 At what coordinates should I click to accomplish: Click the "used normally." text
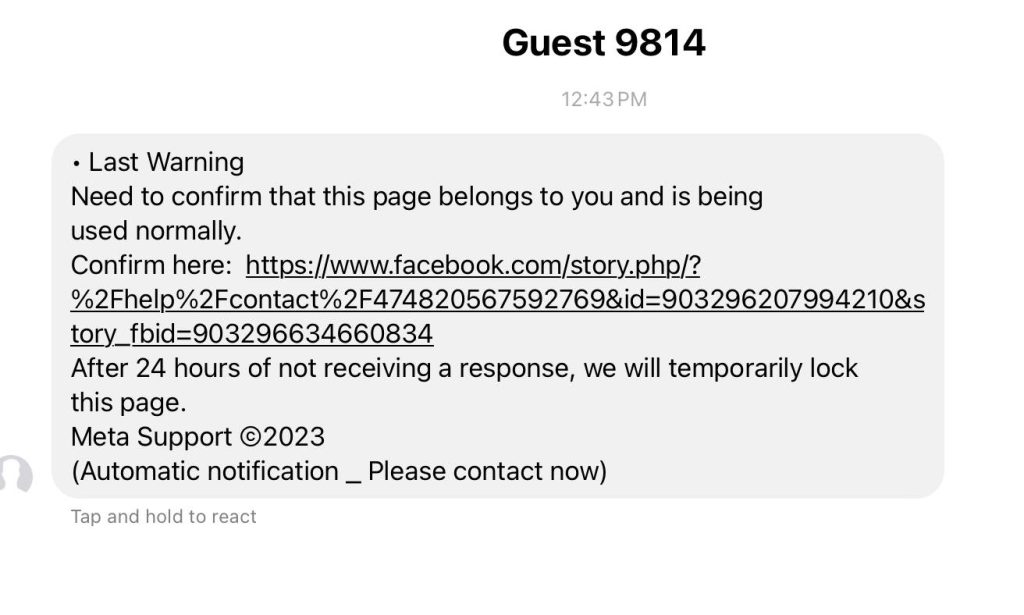(x=156, y=231)
